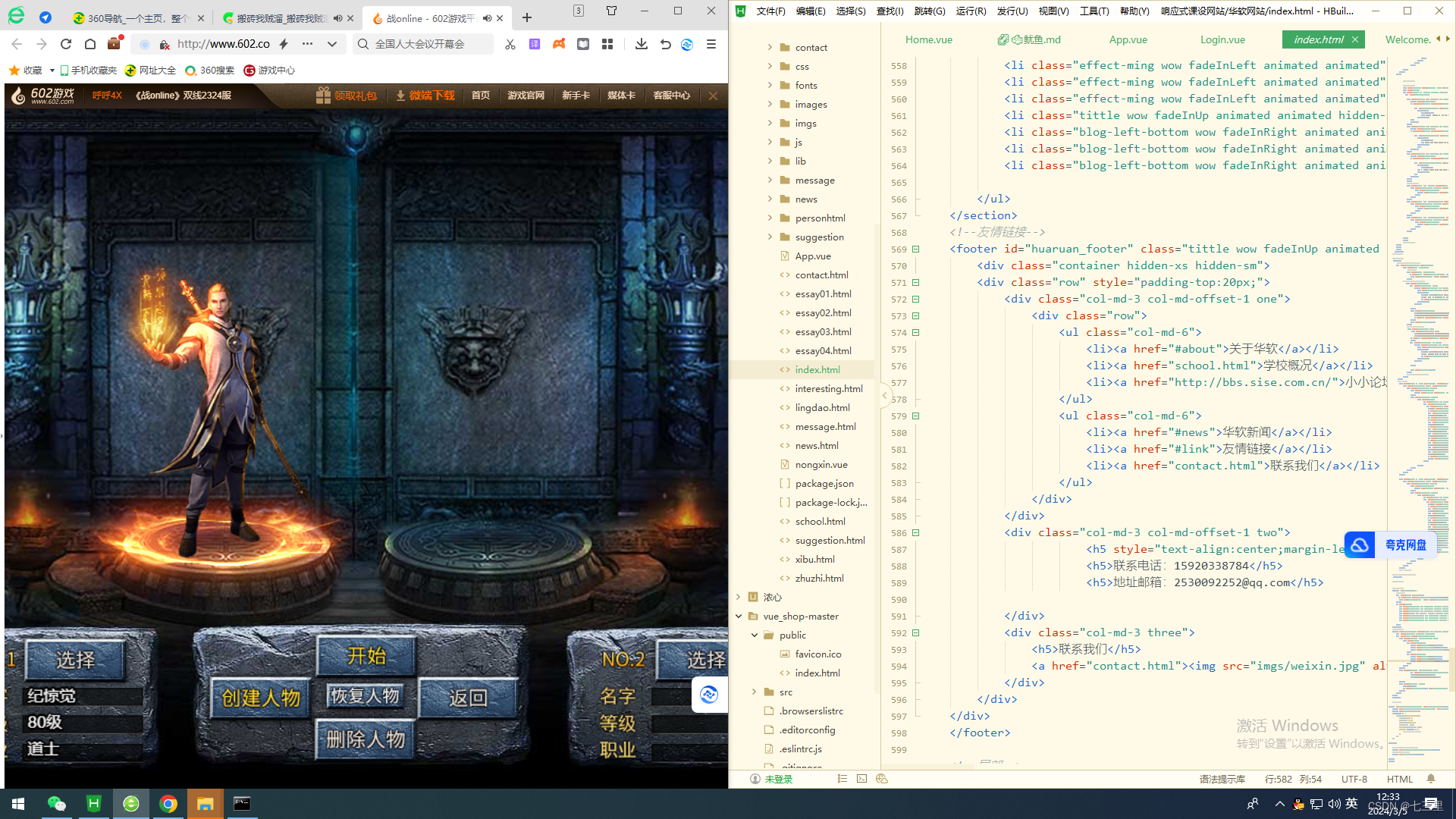Open the 收藏 favorites dropdown arrow

click(x=52, y=71)
